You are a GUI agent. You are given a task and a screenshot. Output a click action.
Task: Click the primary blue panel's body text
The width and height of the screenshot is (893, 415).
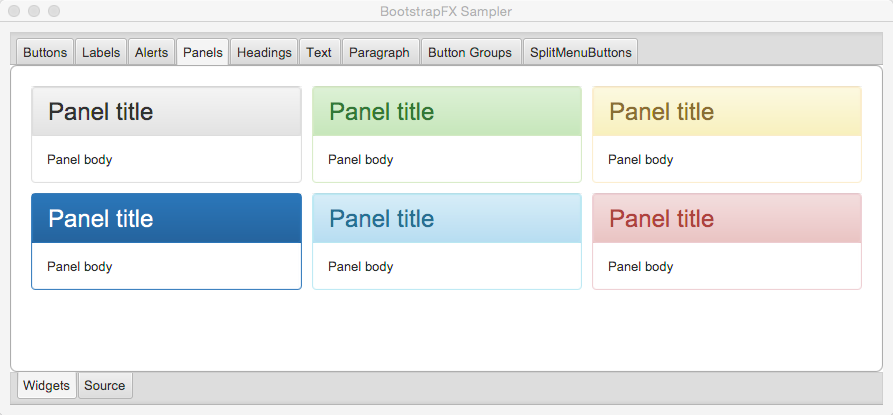[x=80, y=266]
